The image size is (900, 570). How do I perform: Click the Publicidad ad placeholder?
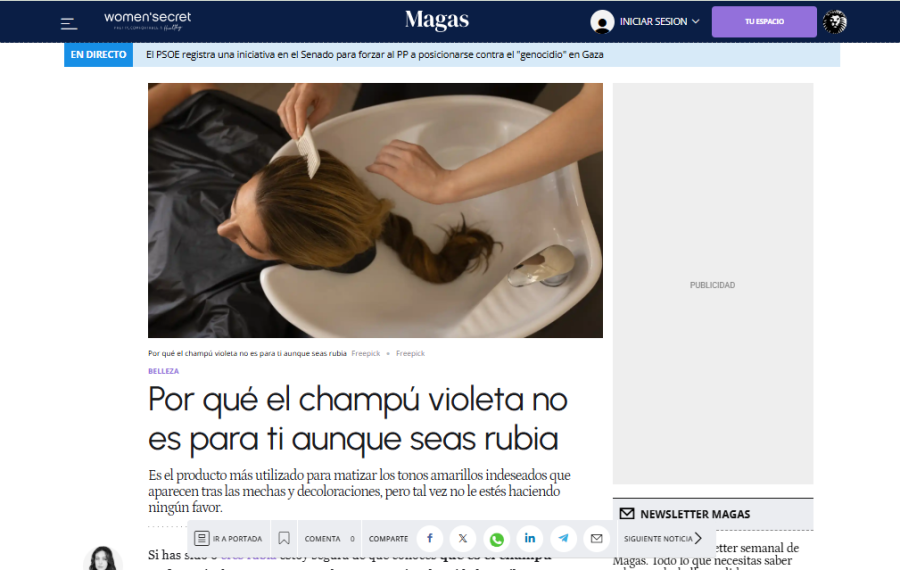tap(712, 284)
